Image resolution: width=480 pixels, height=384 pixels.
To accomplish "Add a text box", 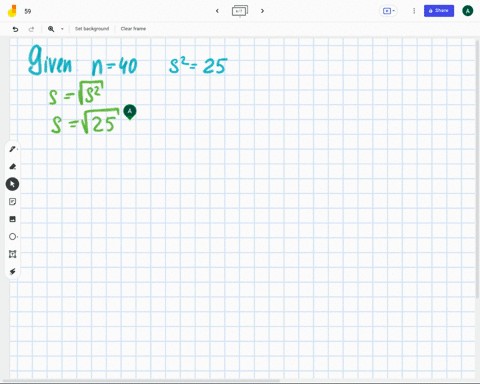I will coord(12,254).
